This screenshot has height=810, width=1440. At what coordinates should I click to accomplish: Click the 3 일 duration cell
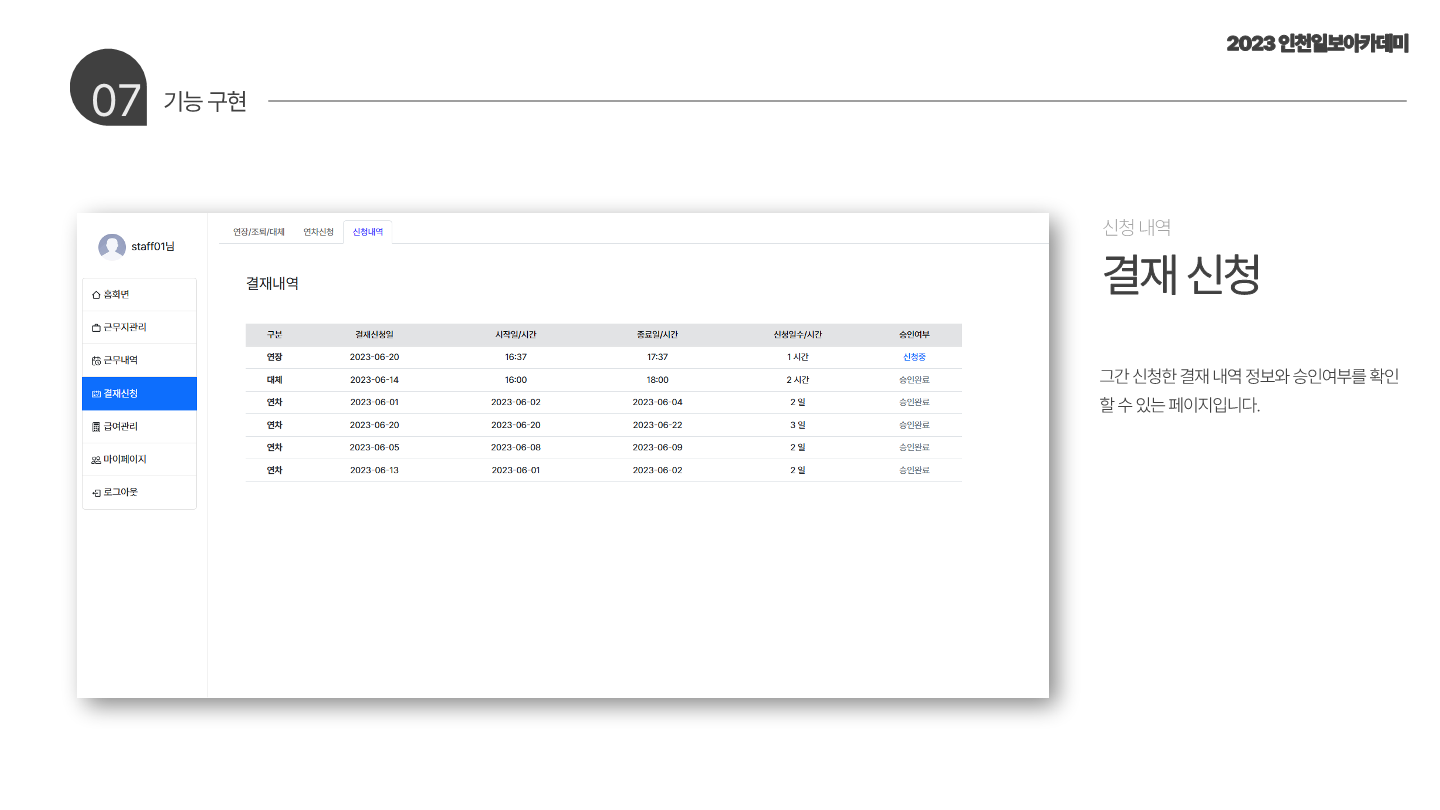[797, 425]
